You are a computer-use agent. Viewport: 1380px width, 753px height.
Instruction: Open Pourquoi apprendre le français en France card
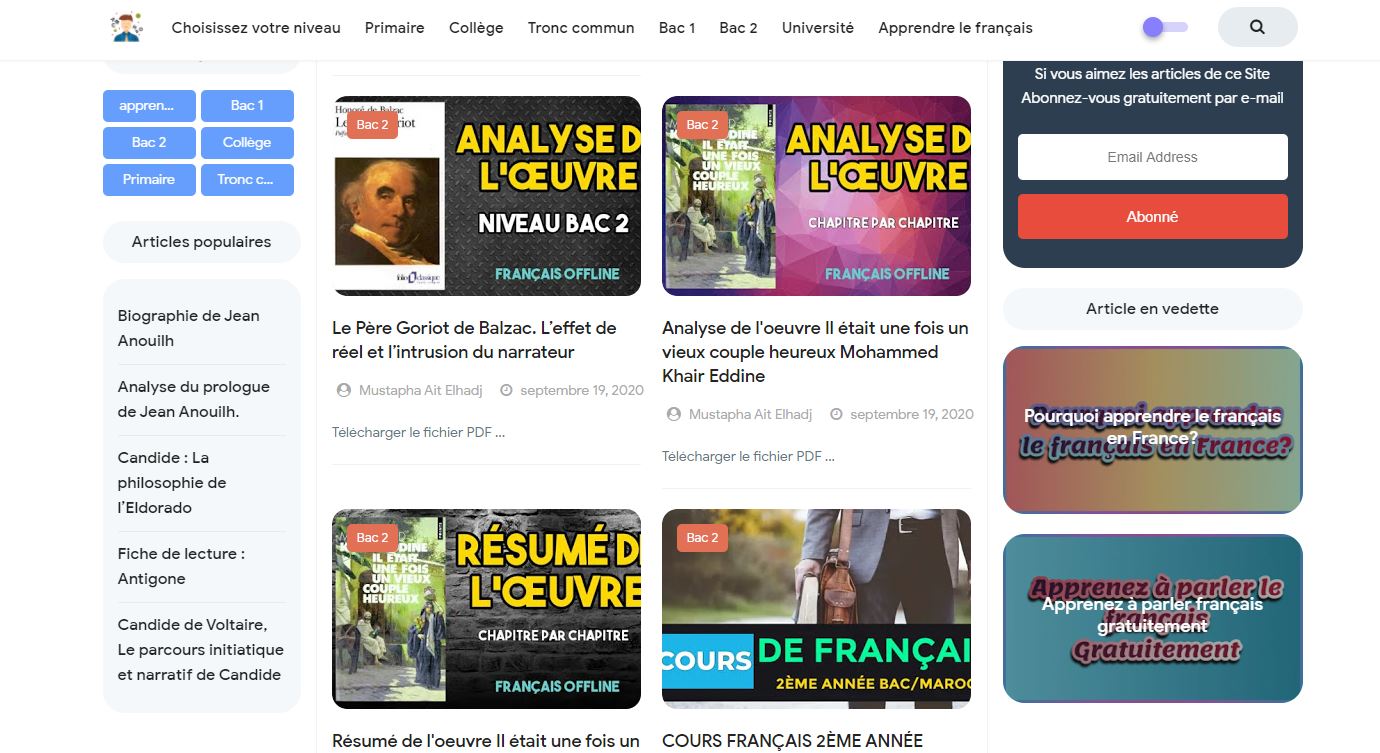(x=1152, y=430)
